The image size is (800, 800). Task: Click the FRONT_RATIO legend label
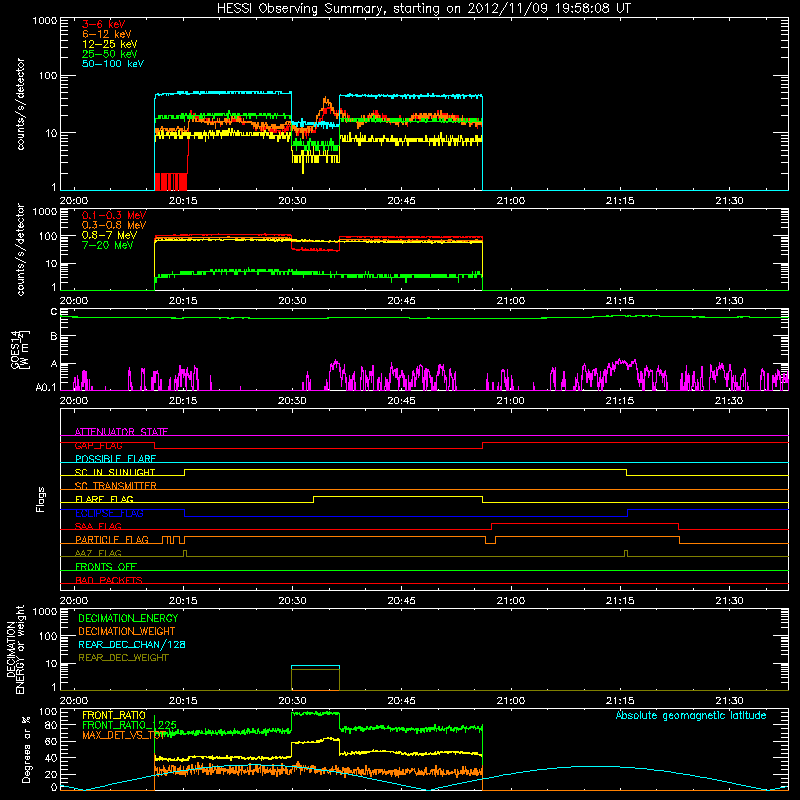coord(114,715)
